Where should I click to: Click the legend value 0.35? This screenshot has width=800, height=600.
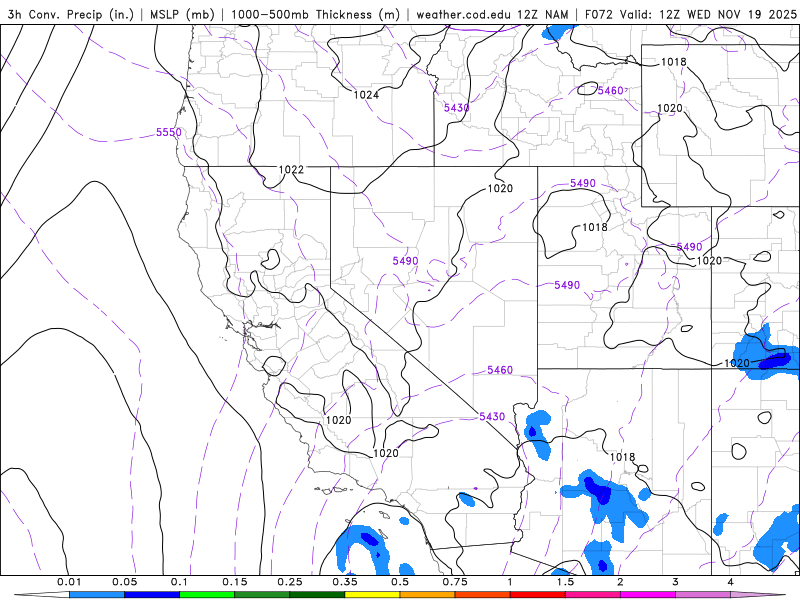pos(345,582)
